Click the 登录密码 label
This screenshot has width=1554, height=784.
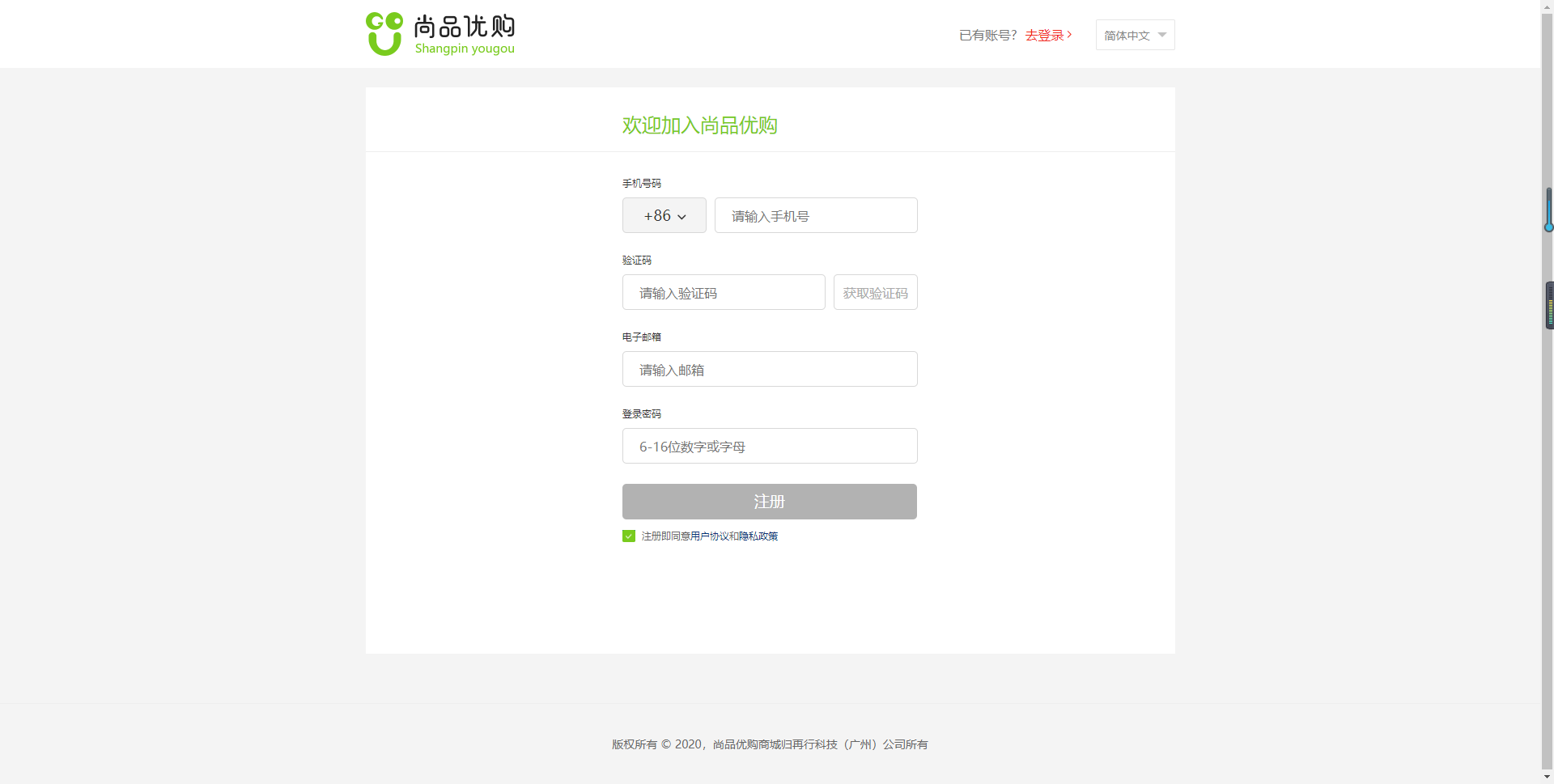642,414
